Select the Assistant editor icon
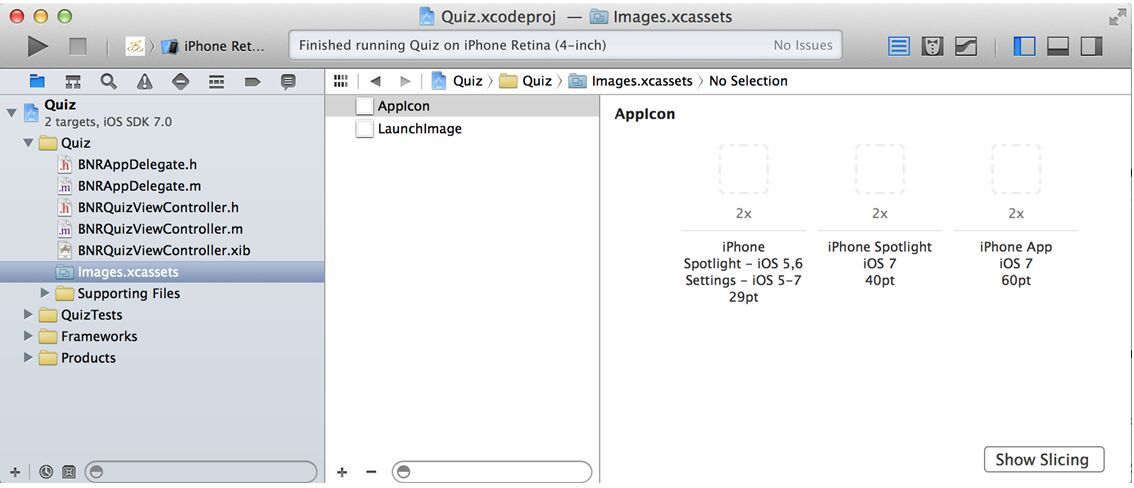 coord(932,46)
